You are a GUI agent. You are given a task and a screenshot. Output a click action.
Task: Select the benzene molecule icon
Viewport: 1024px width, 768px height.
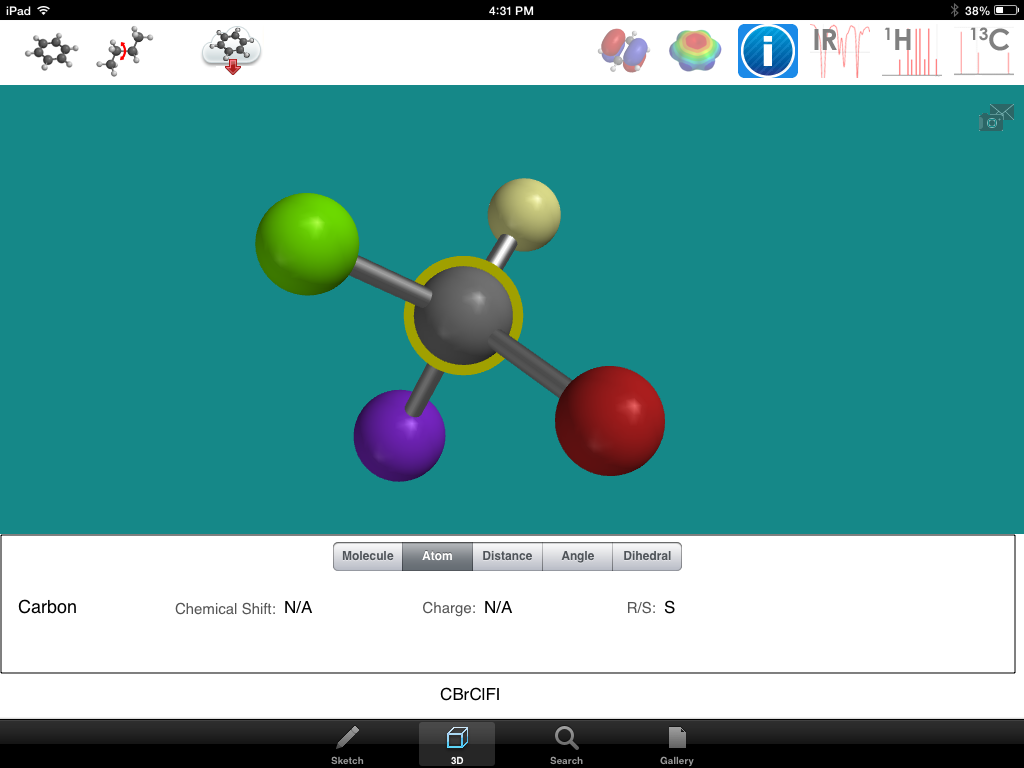click(x=49, y=49)
